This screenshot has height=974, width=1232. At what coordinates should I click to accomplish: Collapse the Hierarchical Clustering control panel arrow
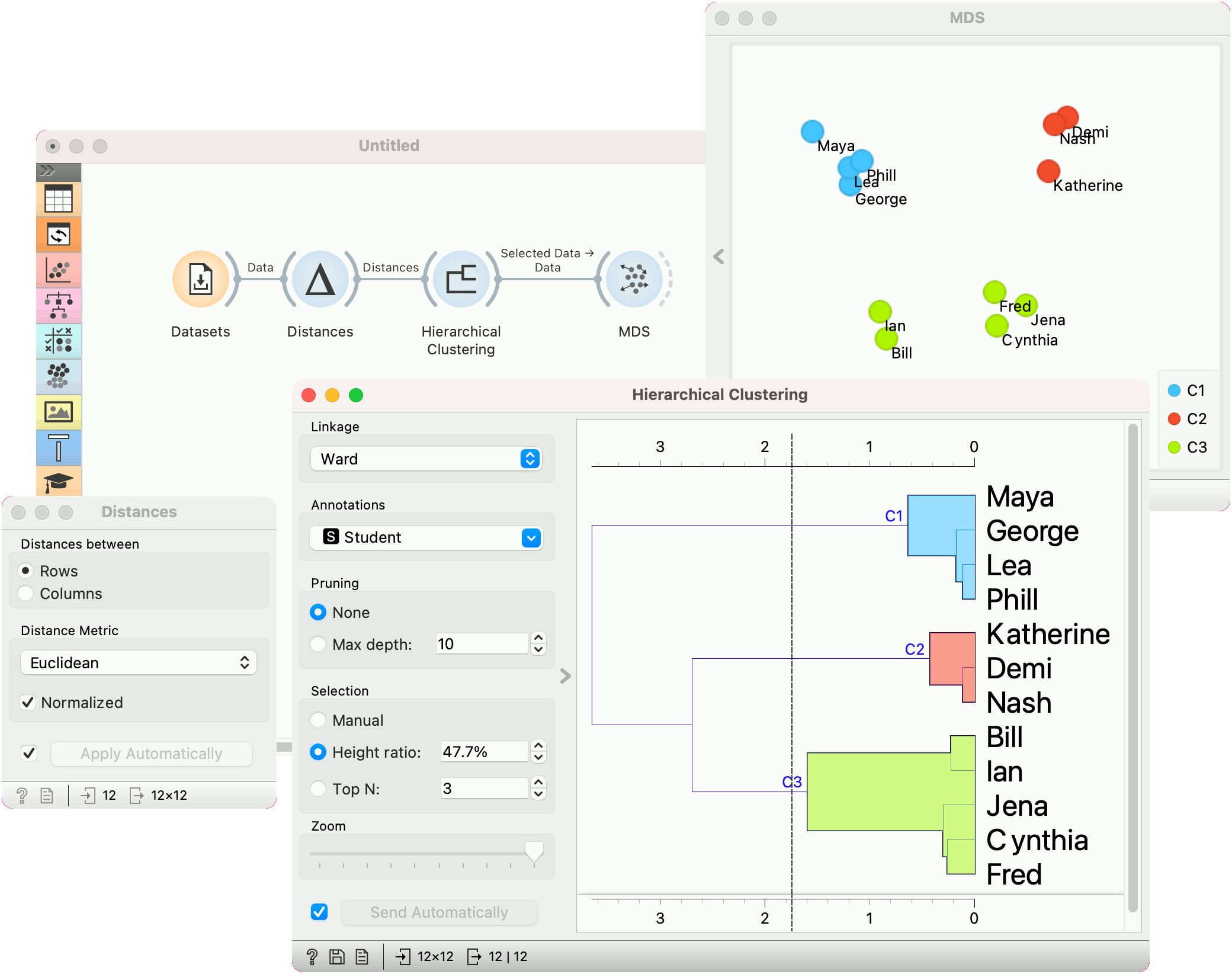coord(565,676)
